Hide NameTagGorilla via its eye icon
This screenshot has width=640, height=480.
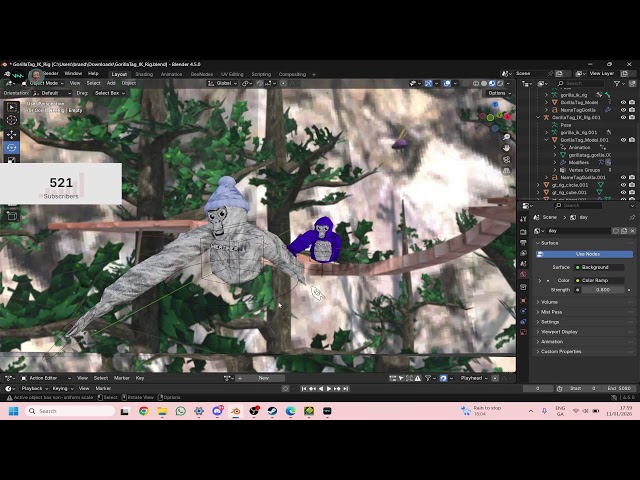623,110
